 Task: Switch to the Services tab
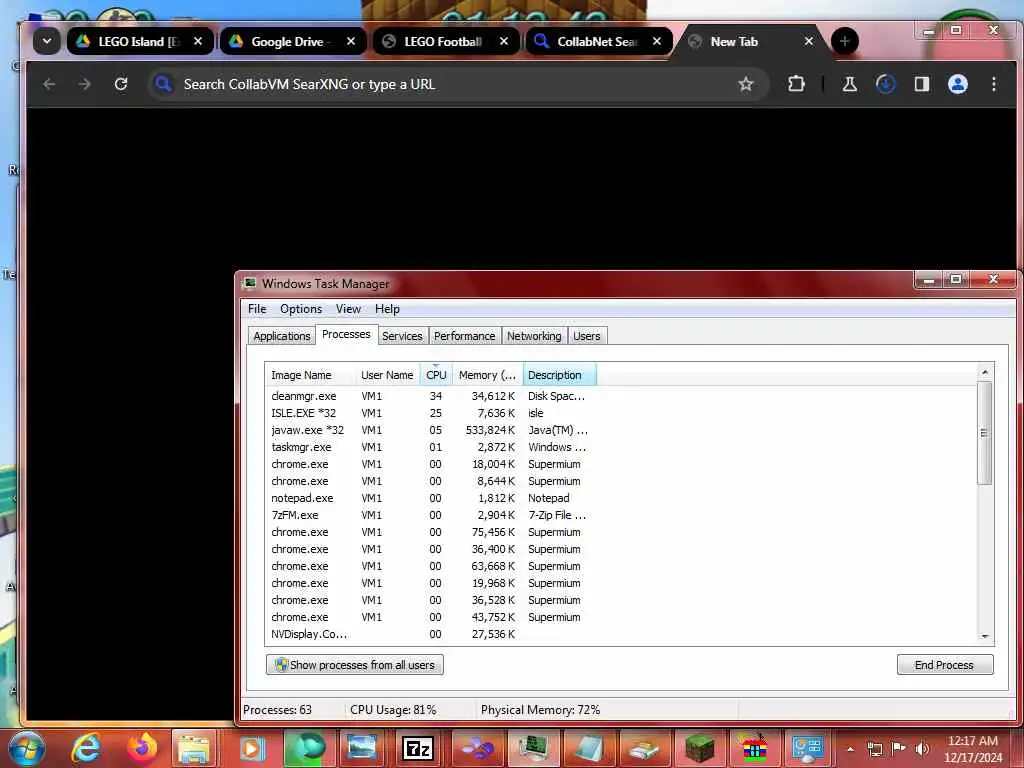coord(402,336)
